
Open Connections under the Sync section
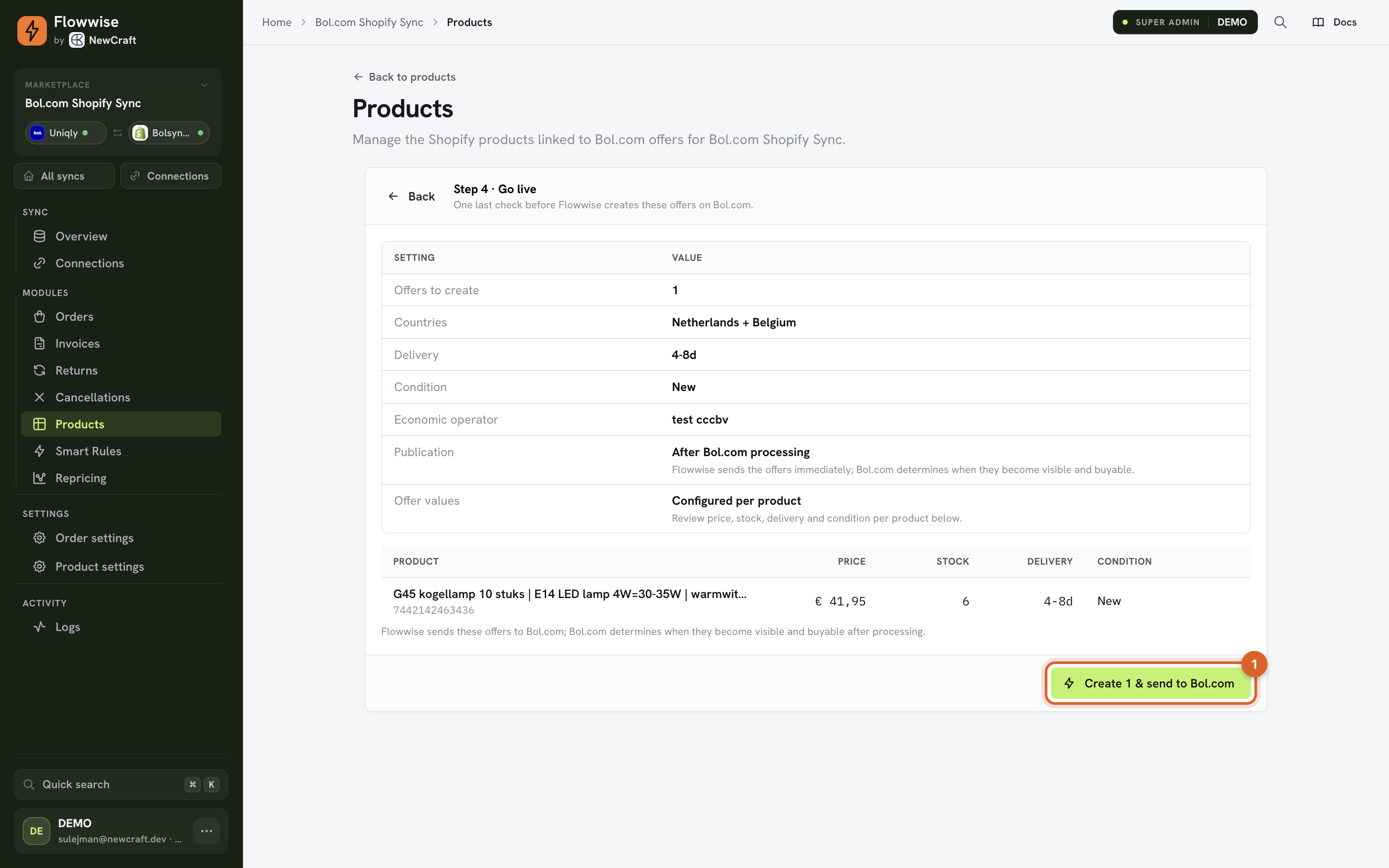(x=121, y=263)
